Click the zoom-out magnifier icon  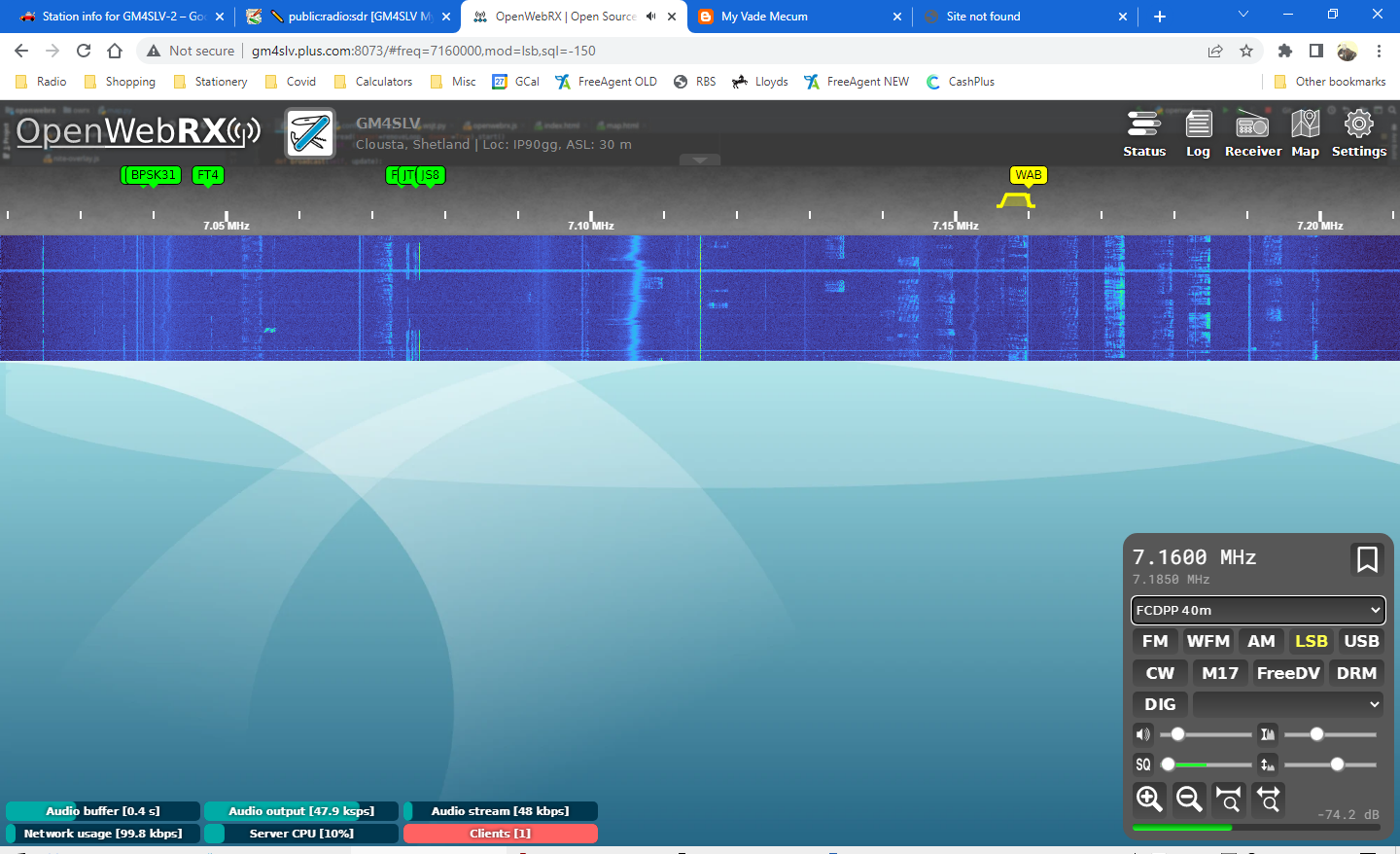tap(1188, 799)
